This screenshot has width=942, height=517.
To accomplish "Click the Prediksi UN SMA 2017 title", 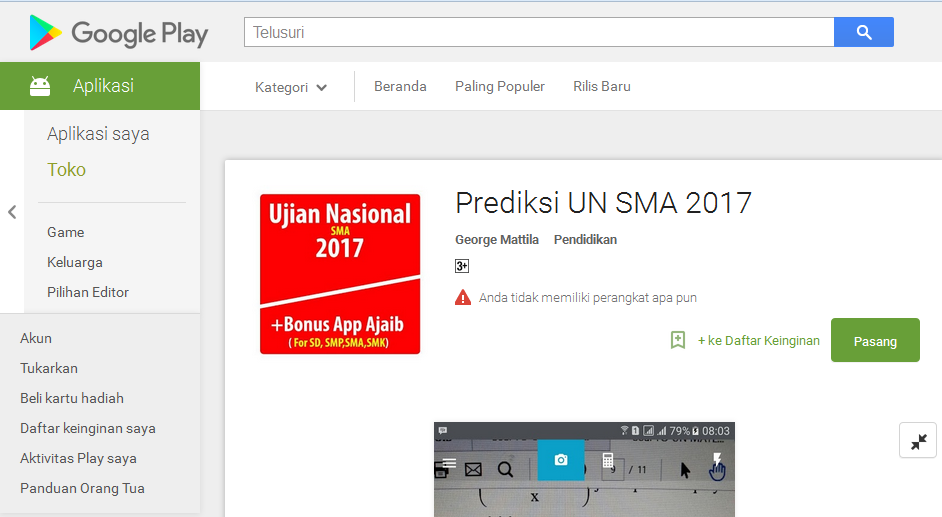I will (x=603, y=203).
